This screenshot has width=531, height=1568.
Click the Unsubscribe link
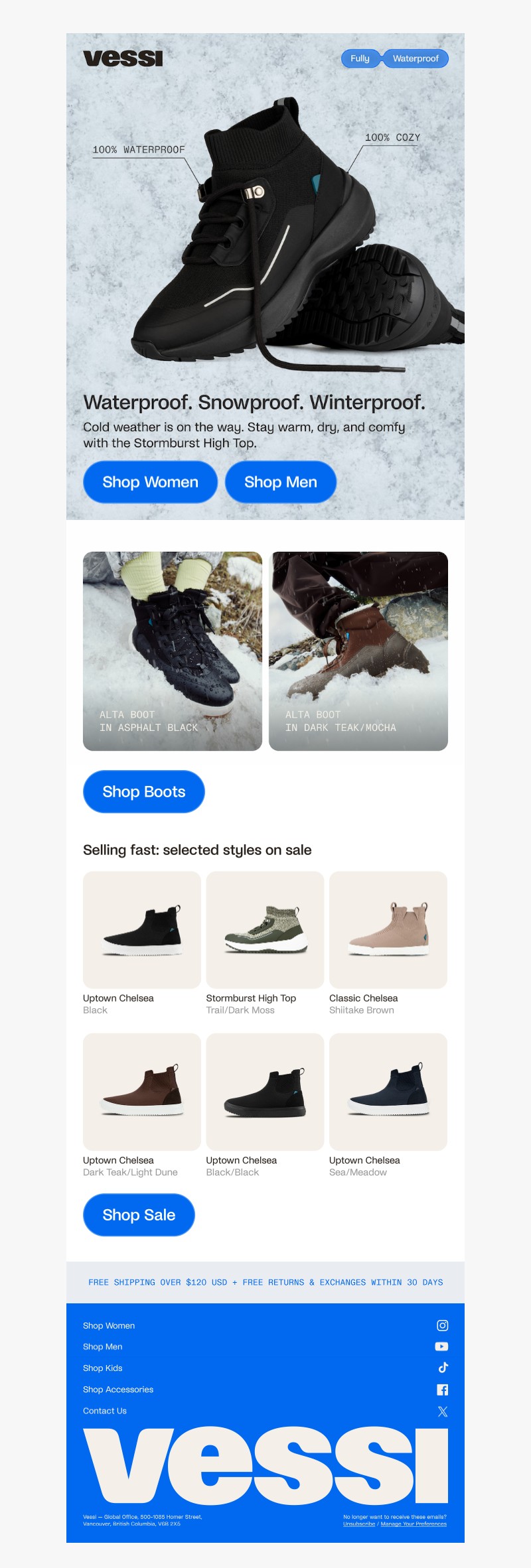click(x=358, y=1524)
